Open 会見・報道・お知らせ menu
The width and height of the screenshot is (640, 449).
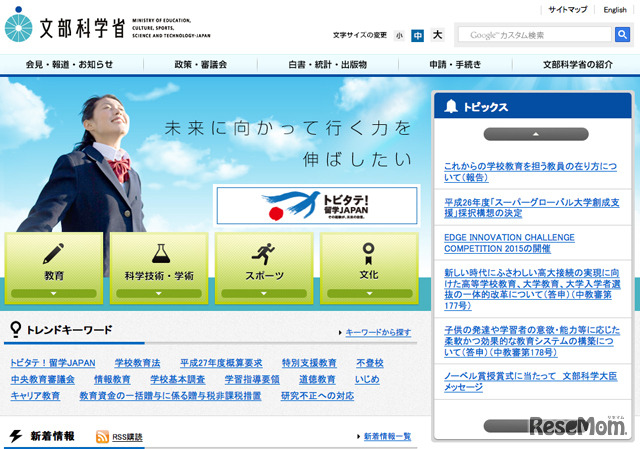69,64
